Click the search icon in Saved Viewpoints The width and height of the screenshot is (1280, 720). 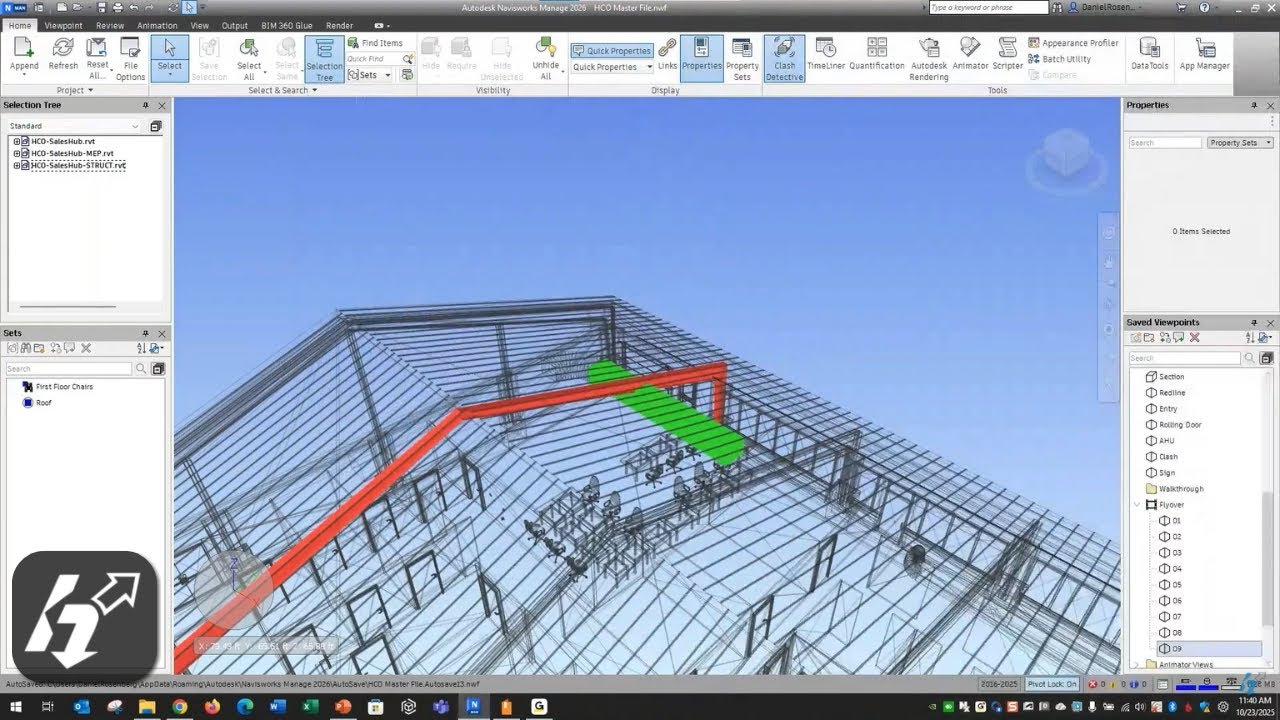coord(1250,358)
